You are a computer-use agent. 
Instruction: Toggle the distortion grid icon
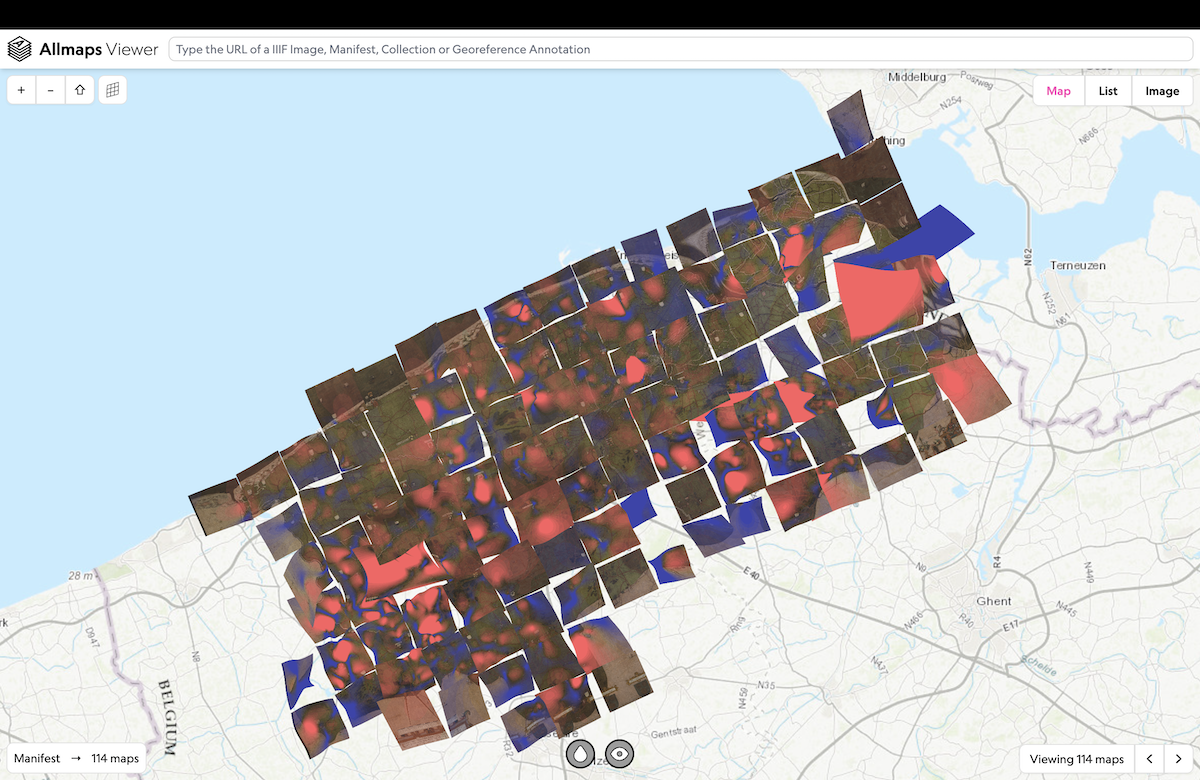point(113,90)
